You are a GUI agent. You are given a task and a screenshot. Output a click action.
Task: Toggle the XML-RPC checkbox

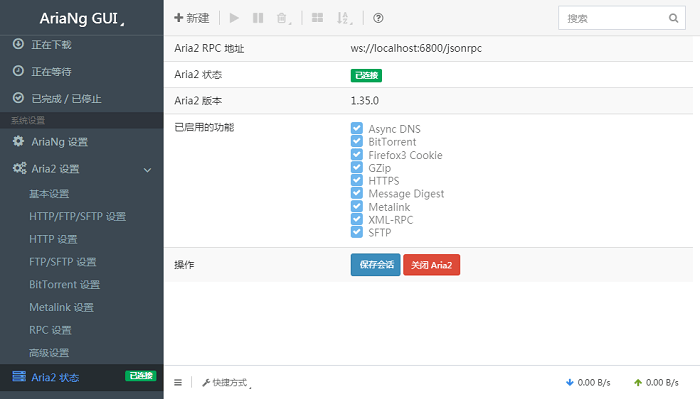(x=357, y=219)
